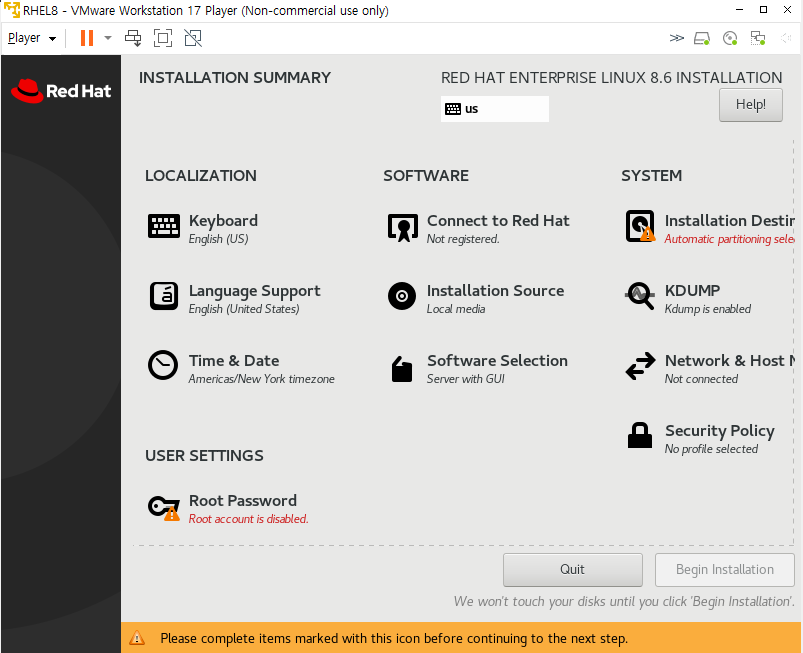
Task: Open Software Selection label
Action: point(497,361)
